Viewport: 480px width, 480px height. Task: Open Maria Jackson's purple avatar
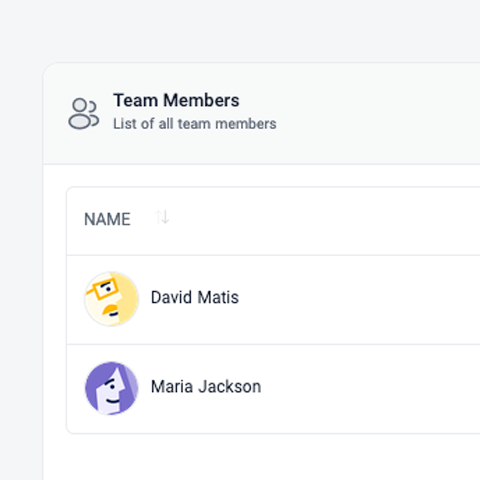click(111, 388)
